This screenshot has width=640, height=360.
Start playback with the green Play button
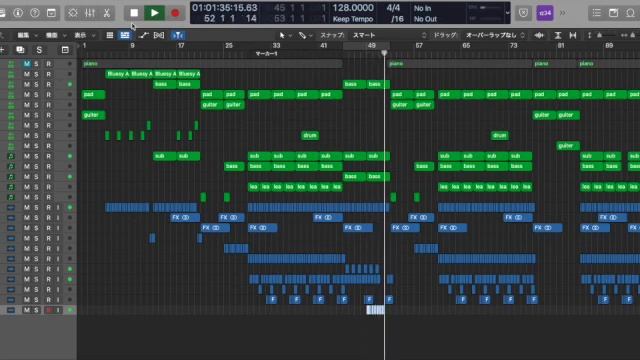[154, 13]
